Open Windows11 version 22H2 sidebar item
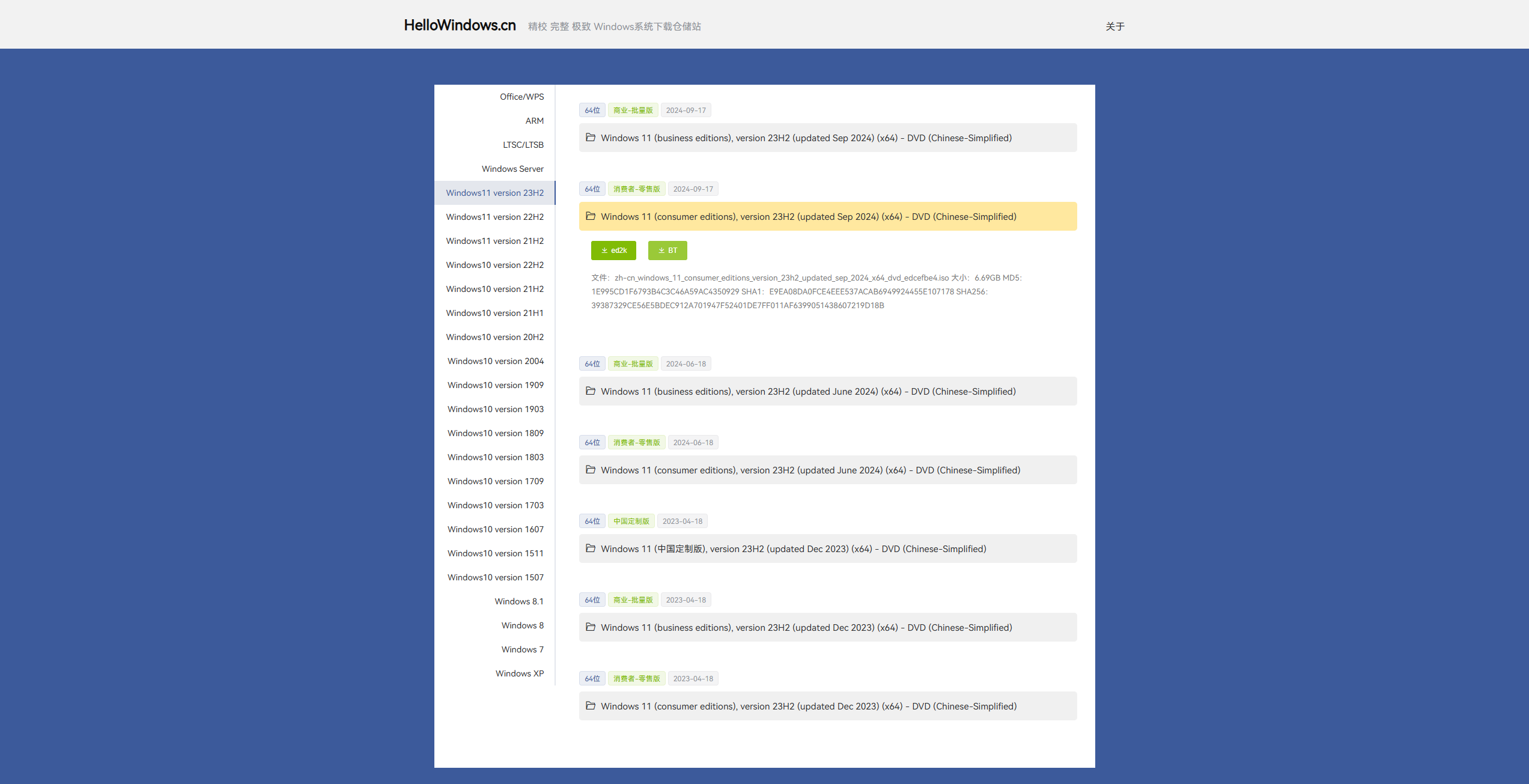The image size is (1529, 784). pyautogui.click(x=494, y=217)
